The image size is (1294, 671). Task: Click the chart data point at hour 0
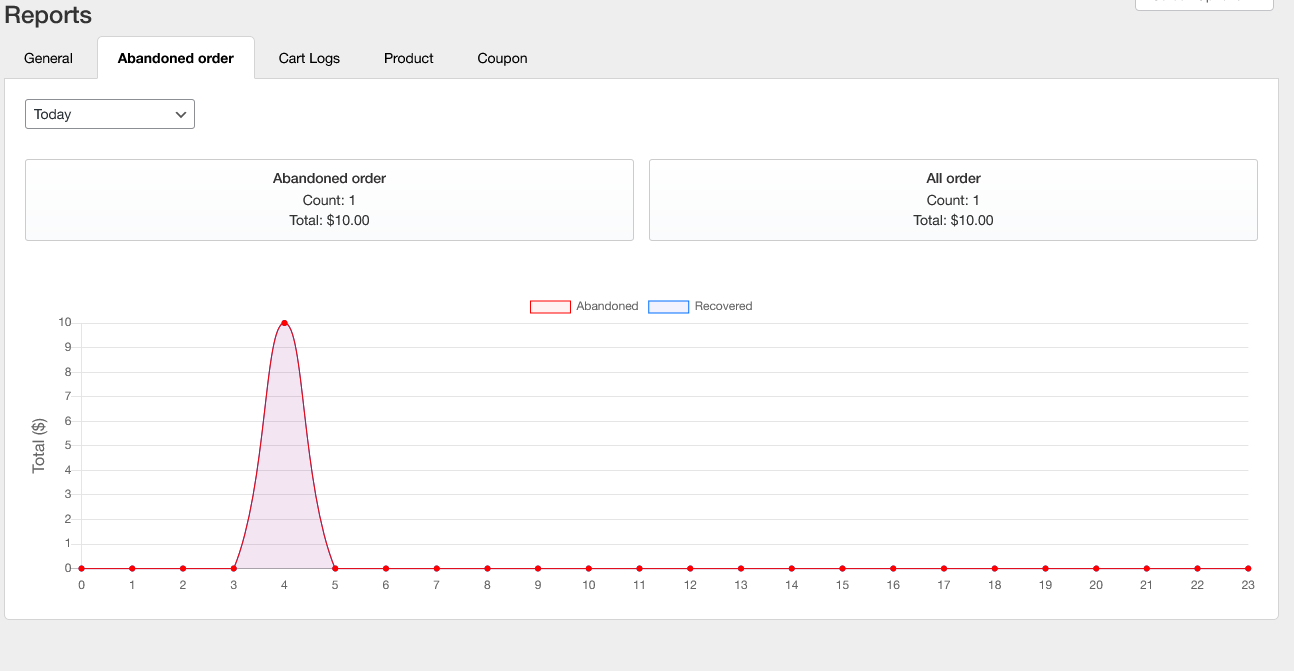tap(81, 569)
